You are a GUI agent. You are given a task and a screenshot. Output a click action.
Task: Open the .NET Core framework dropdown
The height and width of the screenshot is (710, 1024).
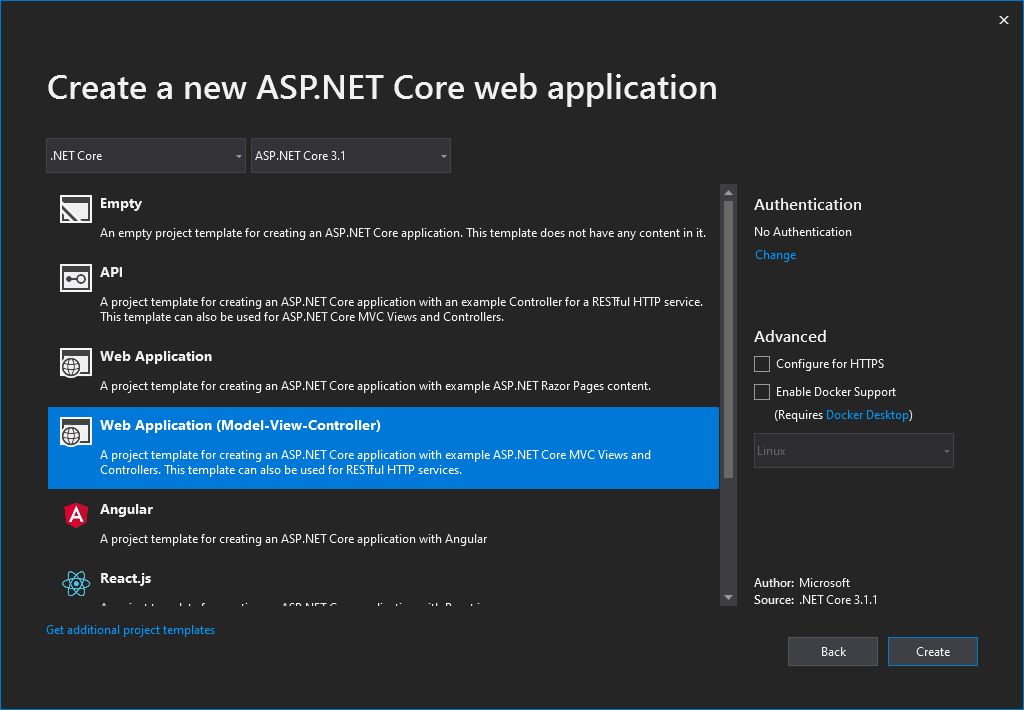point(145,155)
